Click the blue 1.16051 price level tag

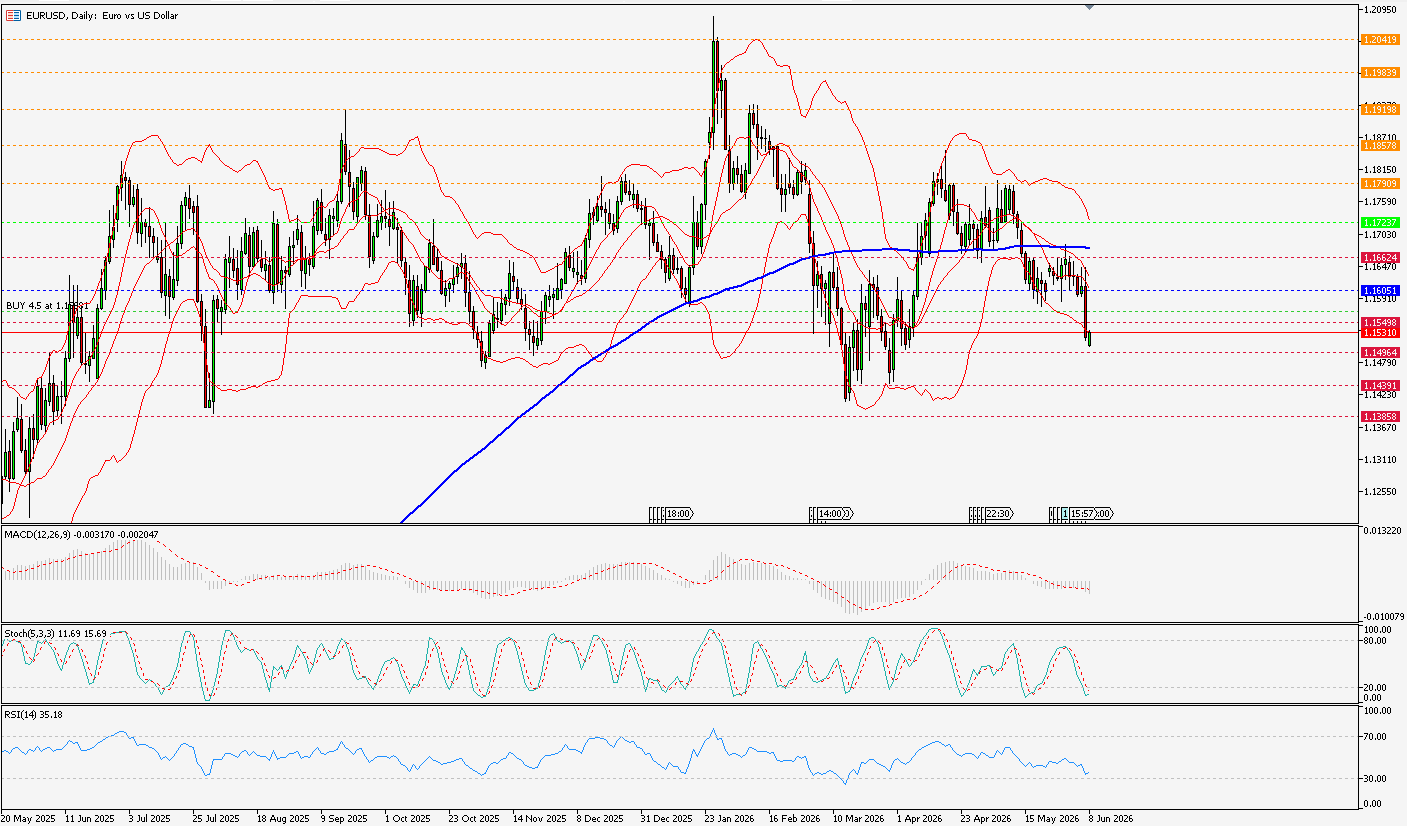pos(1379,290)
